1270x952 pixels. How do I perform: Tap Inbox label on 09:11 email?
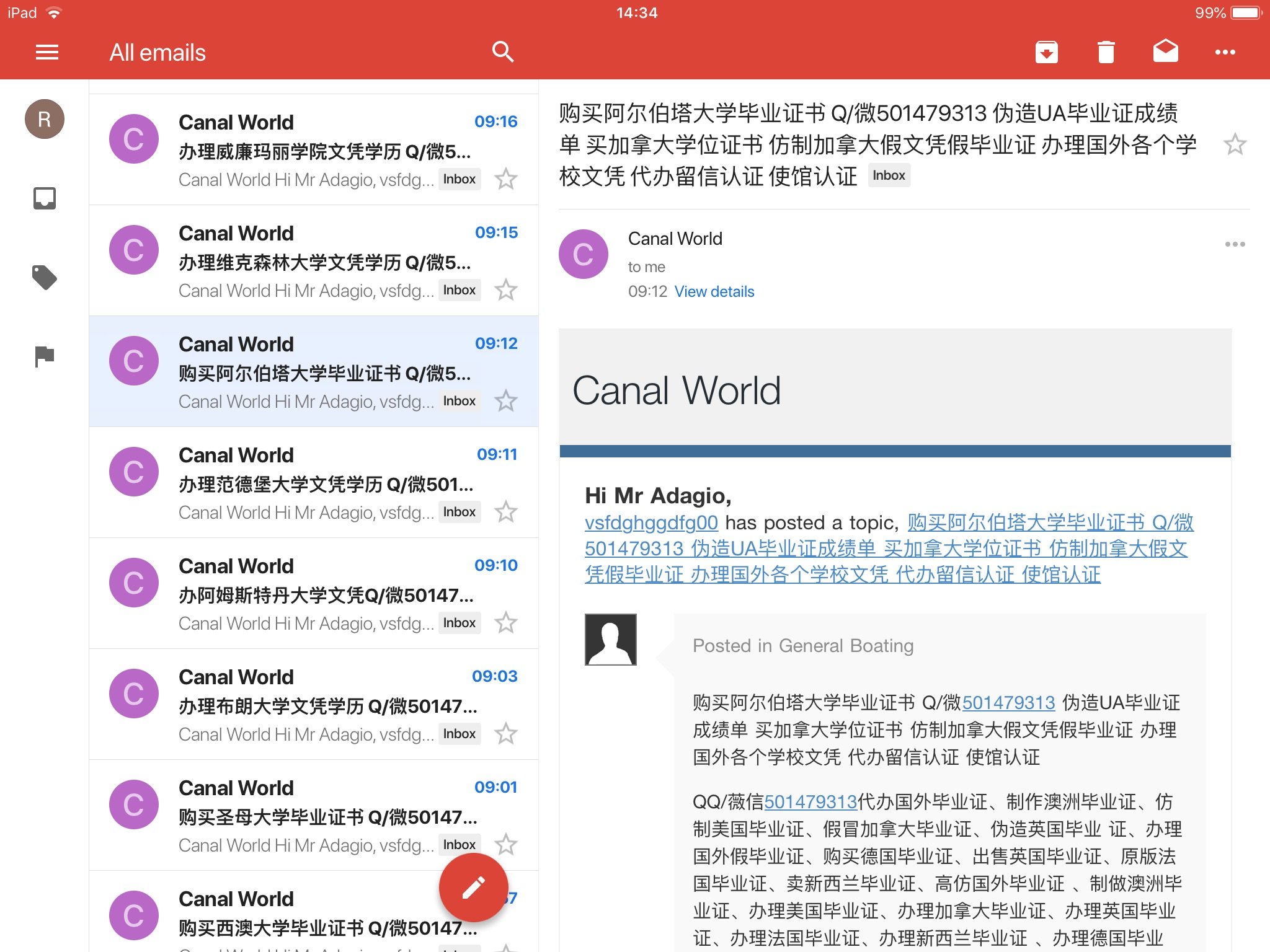[x=460, y=512]
